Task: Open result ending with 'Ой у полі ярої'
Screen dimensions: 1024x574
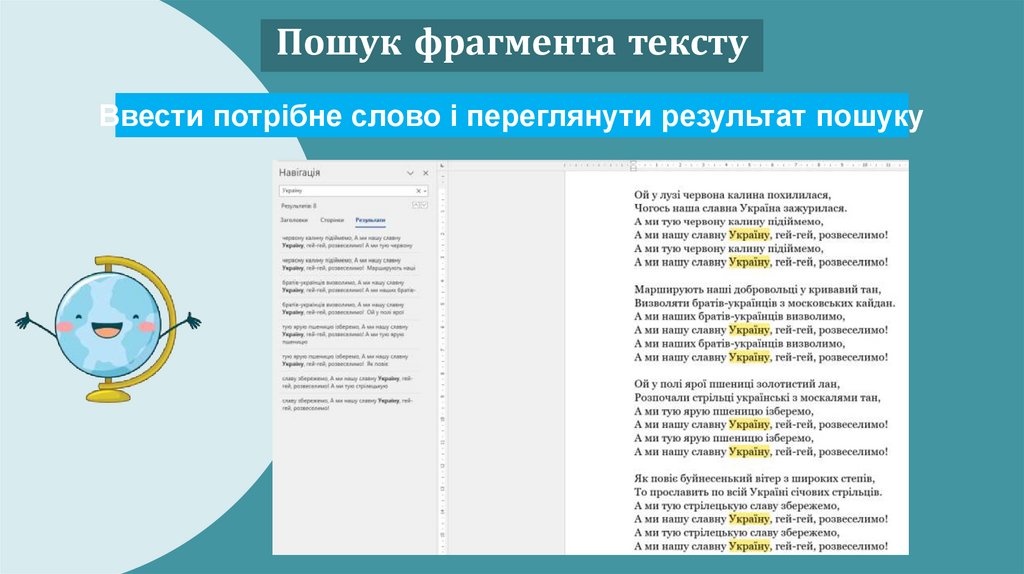Action: pos(346,308)
